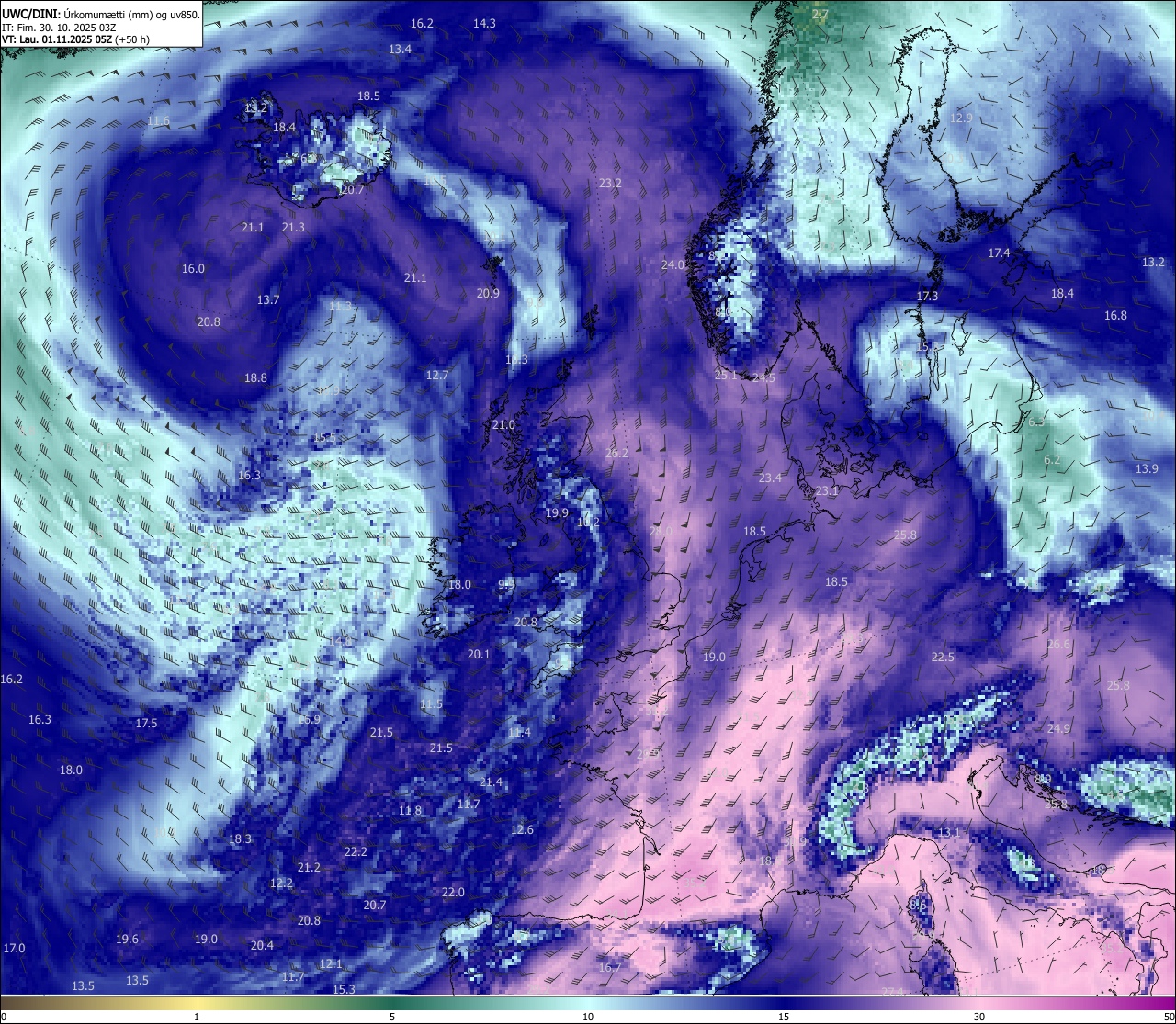Click the '10' tick label on the color scale
Screen dimensions: 1176x1024
588,1017
